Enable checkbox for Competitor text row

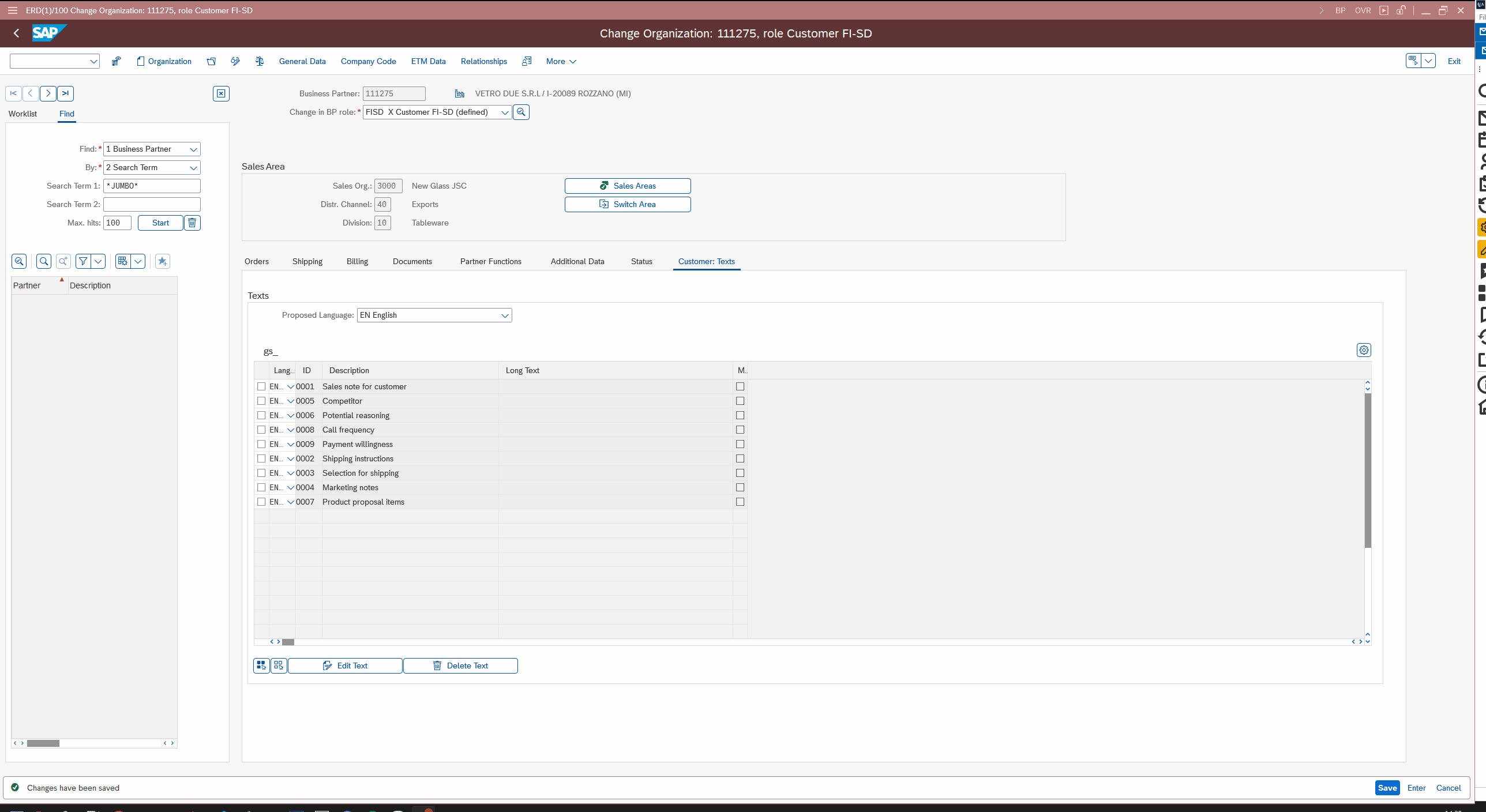261,400
